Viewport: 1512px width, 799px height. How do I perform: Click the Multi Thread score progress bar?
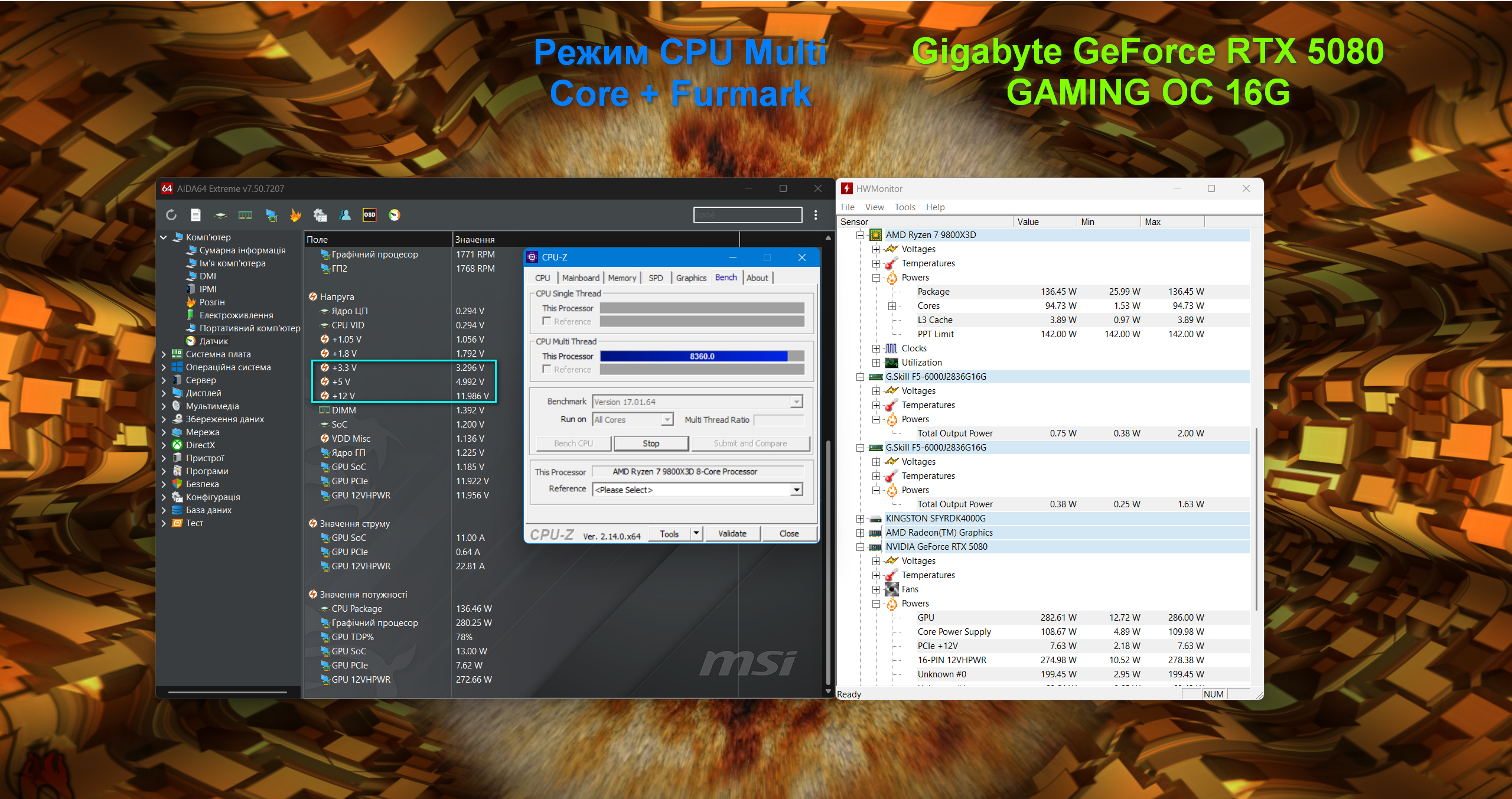pyautogui.click(x=702, y=356)
